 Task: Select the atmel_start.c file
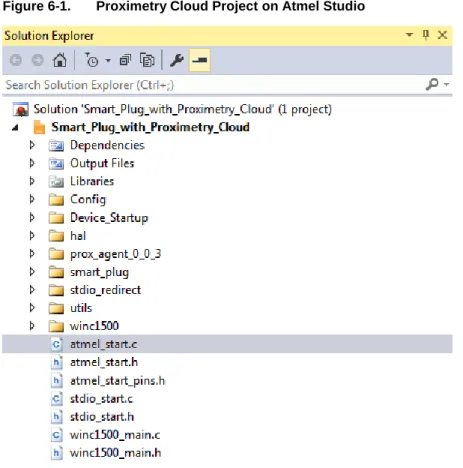(x=227, y=344)
